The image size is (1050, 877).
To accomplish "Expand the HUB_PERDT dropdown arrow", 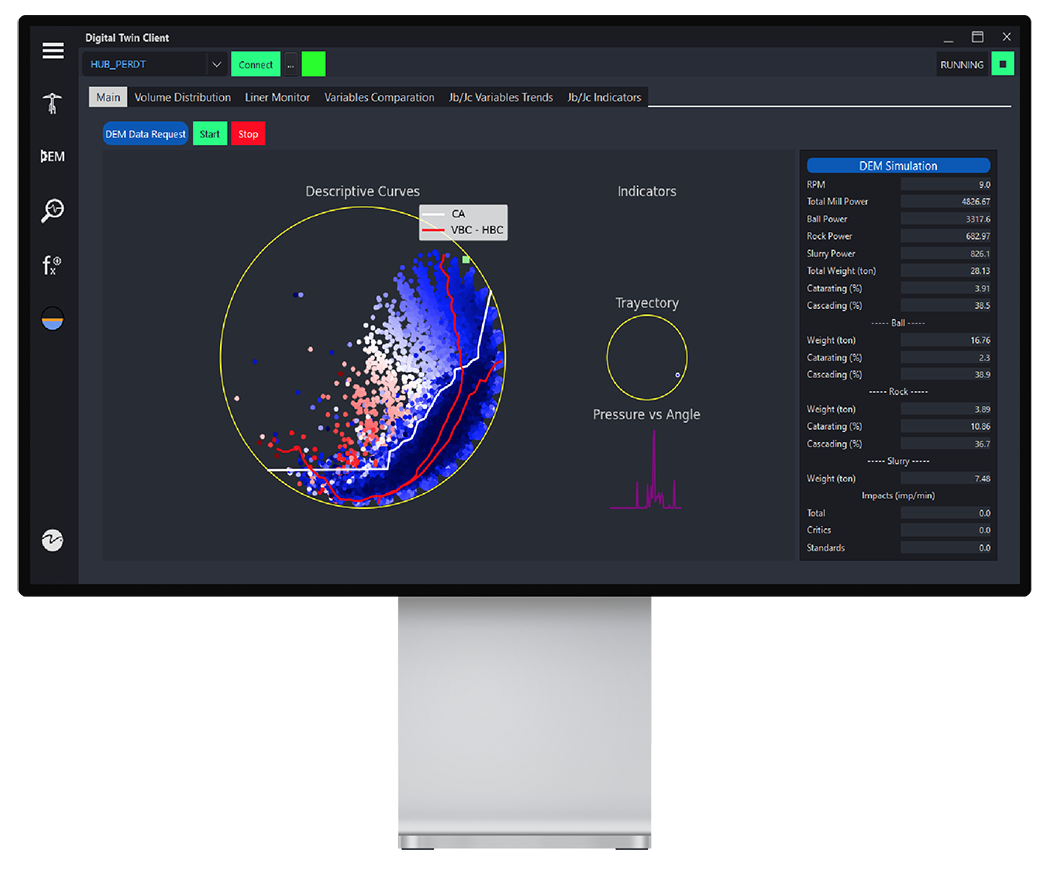I will 217,65.
